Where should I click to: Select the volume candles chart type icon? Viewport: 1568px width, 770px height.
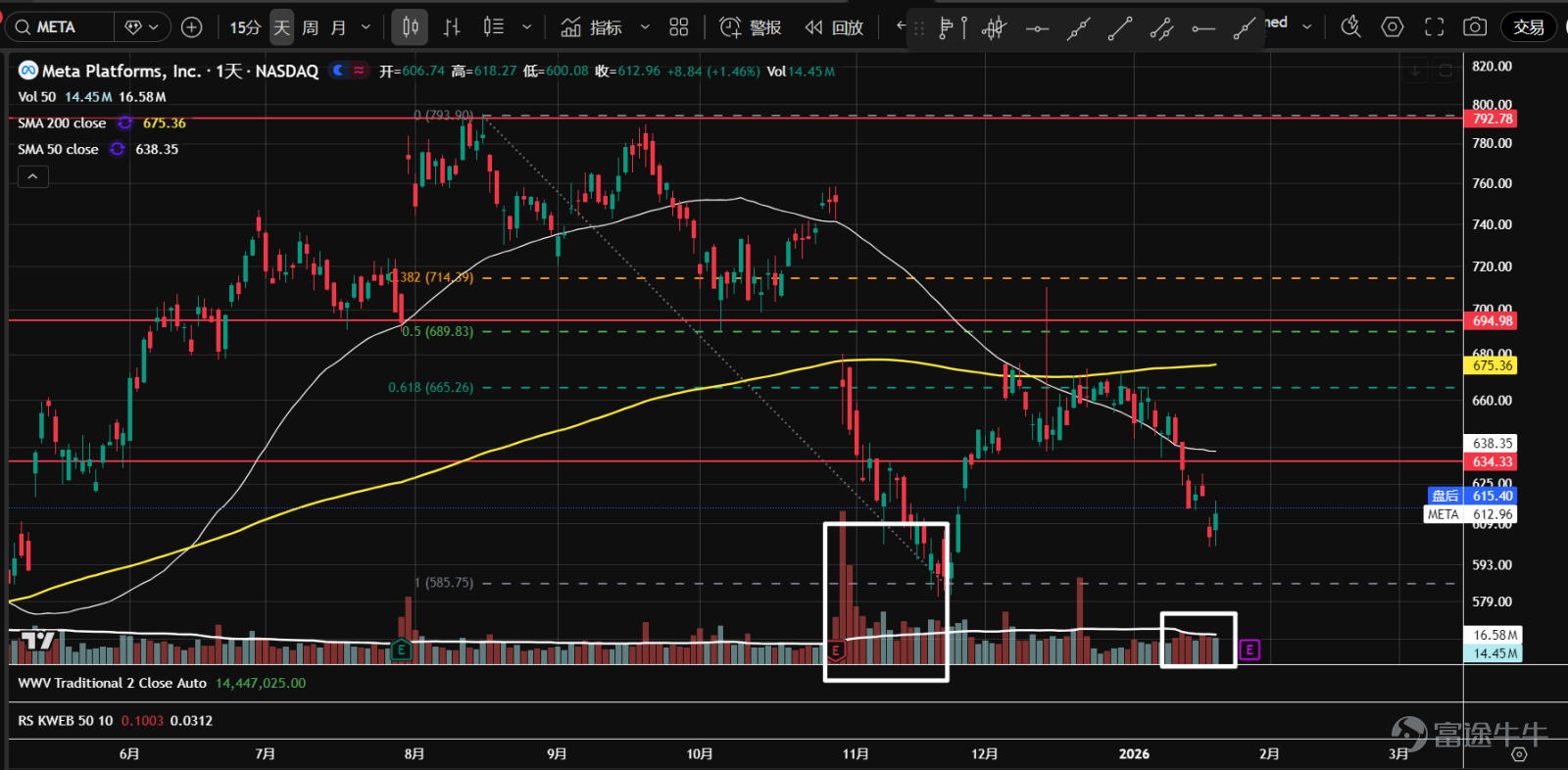click(x=494, y=27)
